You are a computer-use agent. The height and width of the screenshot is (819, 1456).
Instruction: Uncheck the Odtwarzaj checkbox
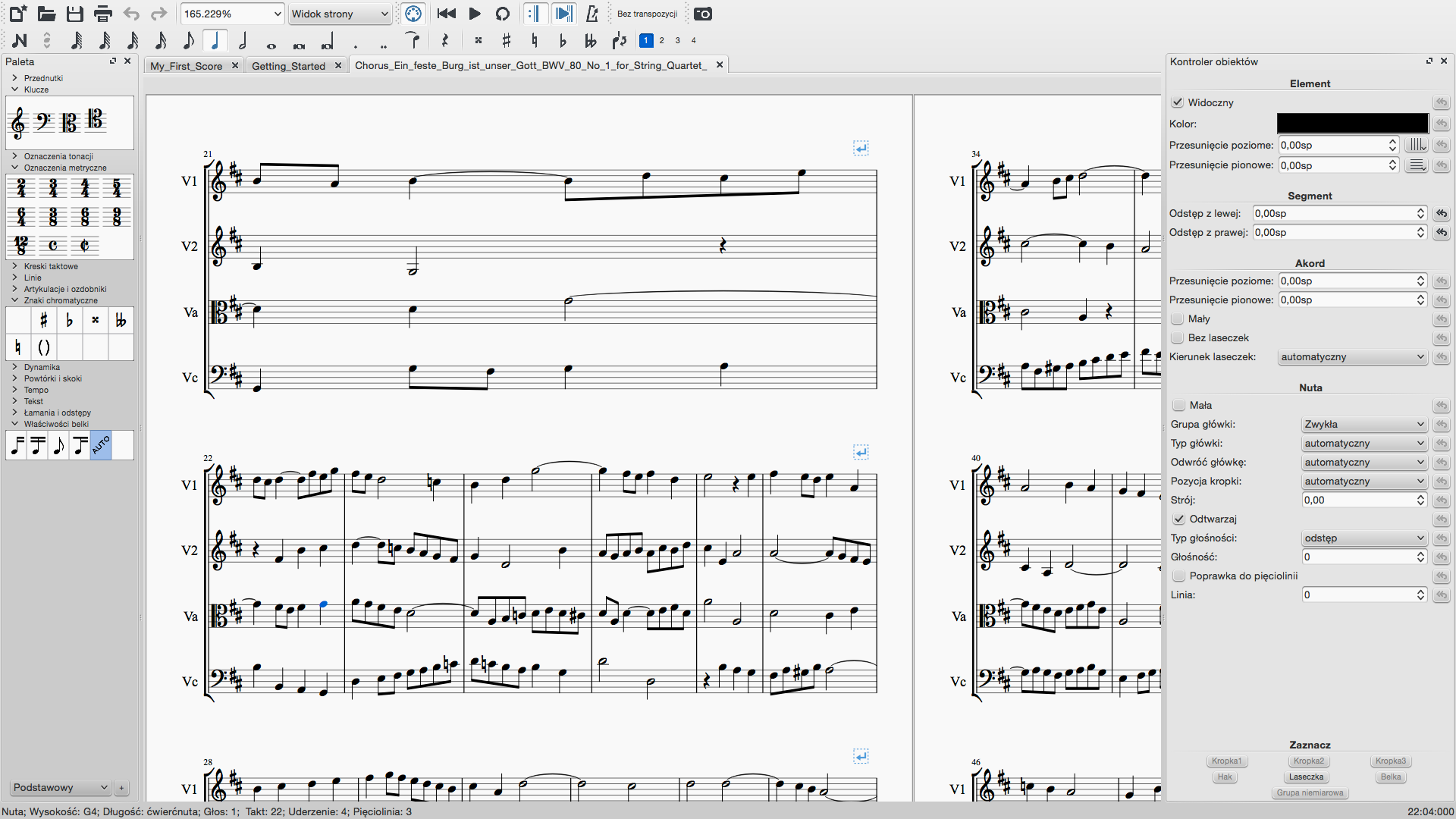click(x=1179, y=519)
